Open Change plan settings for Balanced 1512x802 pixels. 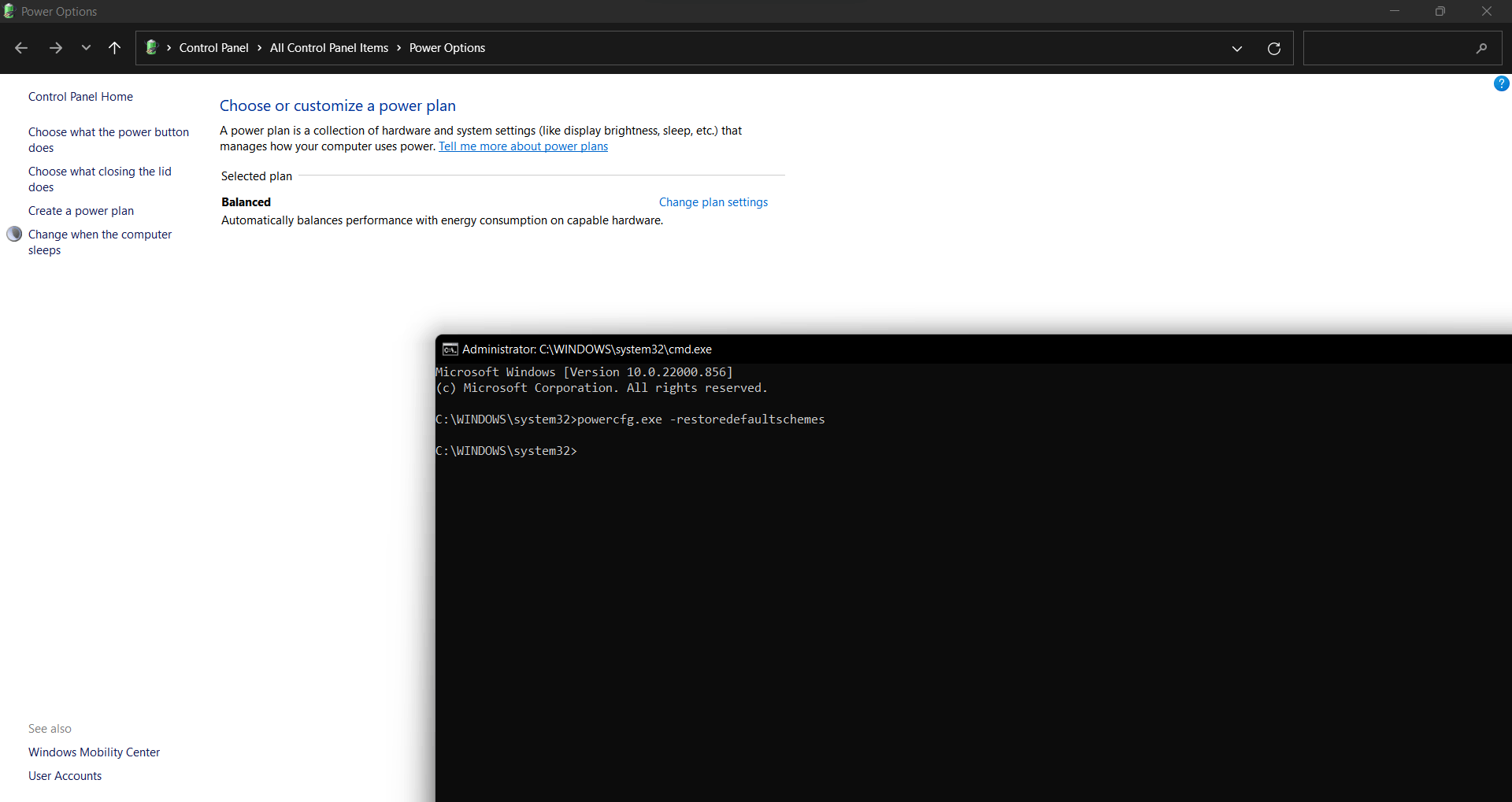713,202
